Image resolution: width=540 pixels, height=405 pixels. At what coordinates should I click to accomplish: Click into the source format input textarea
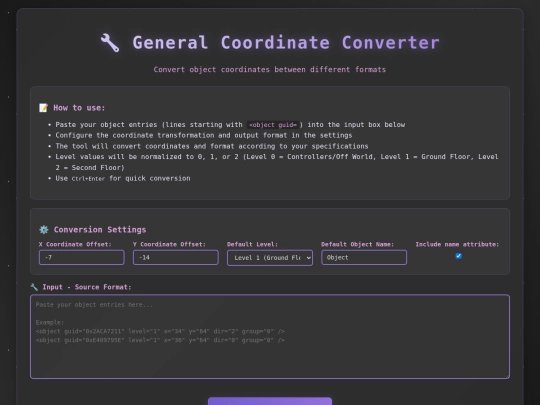270,337
